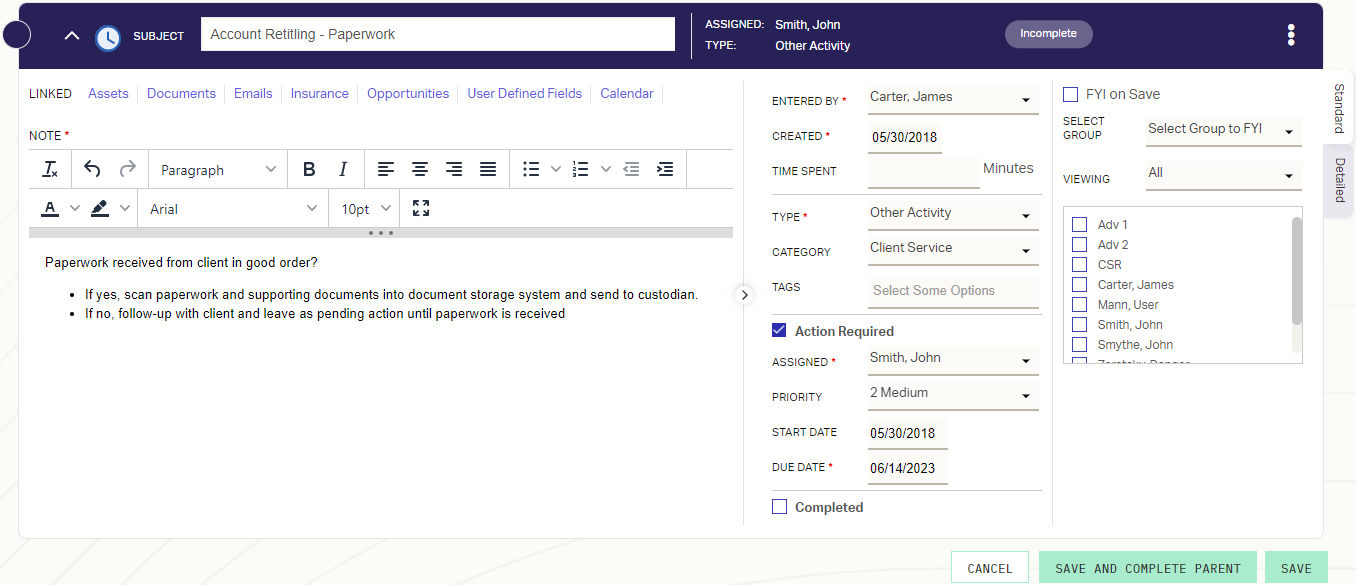Insert a bullet list

(532, 170)
